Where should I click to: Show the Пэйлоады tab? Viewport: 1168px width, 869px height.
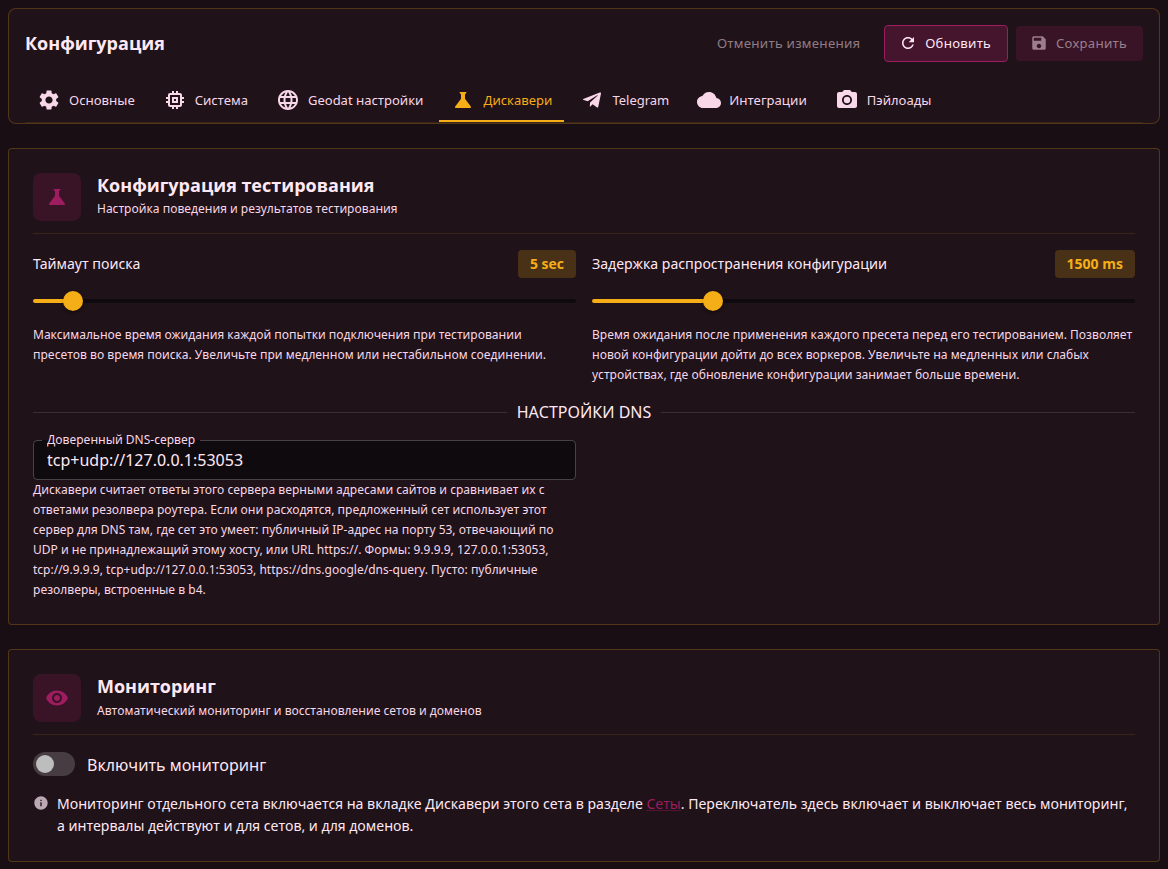pyautogui.click(x=884, y=101)
